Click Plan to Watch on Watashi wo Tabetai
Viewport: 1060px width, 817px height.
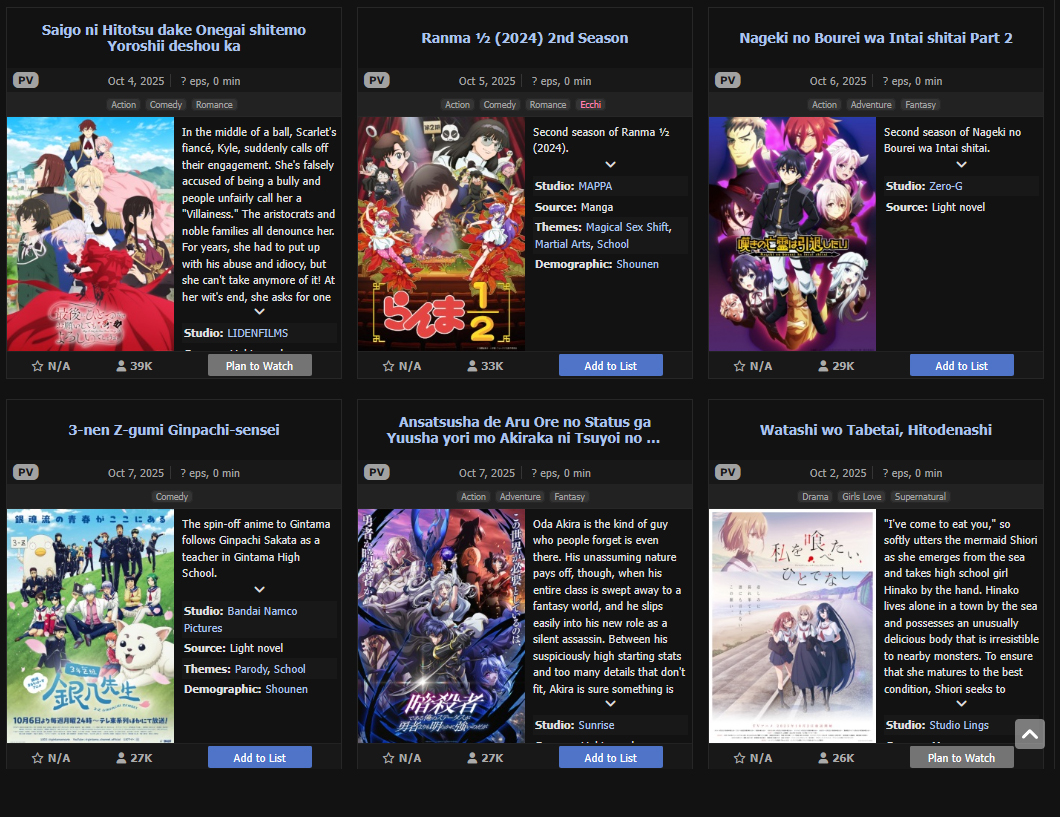[x=961, y=758]
